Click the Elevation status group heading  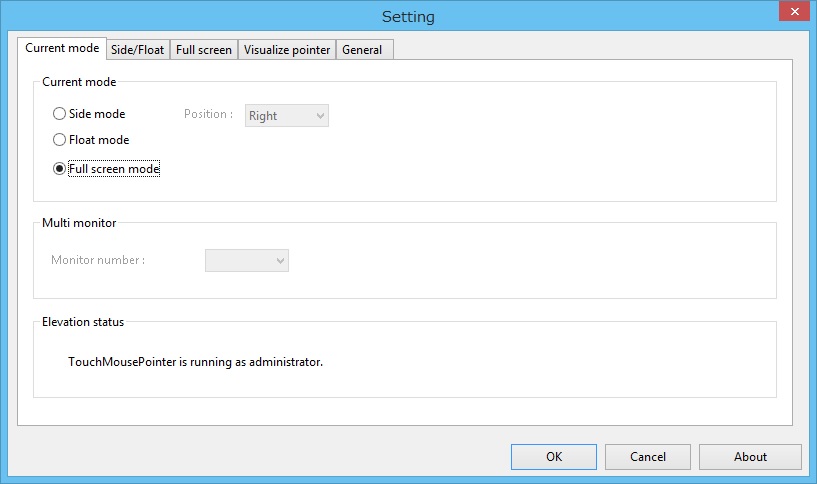tap(83, 322)
